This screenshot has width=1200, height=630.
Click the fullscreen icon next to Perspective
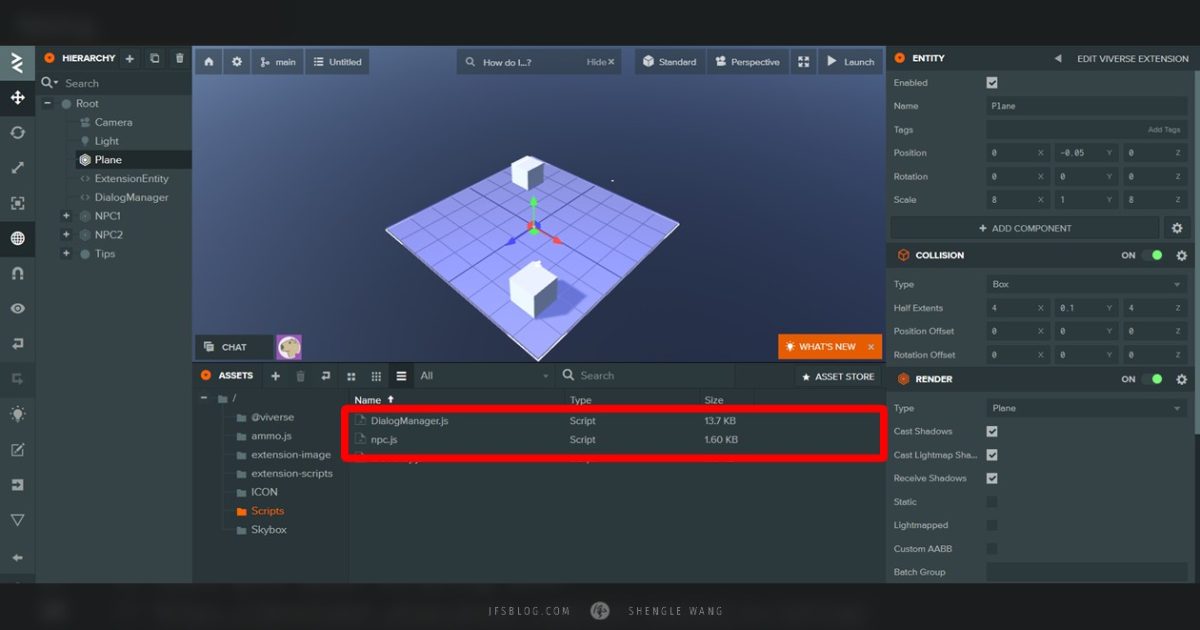click(803, 62)
